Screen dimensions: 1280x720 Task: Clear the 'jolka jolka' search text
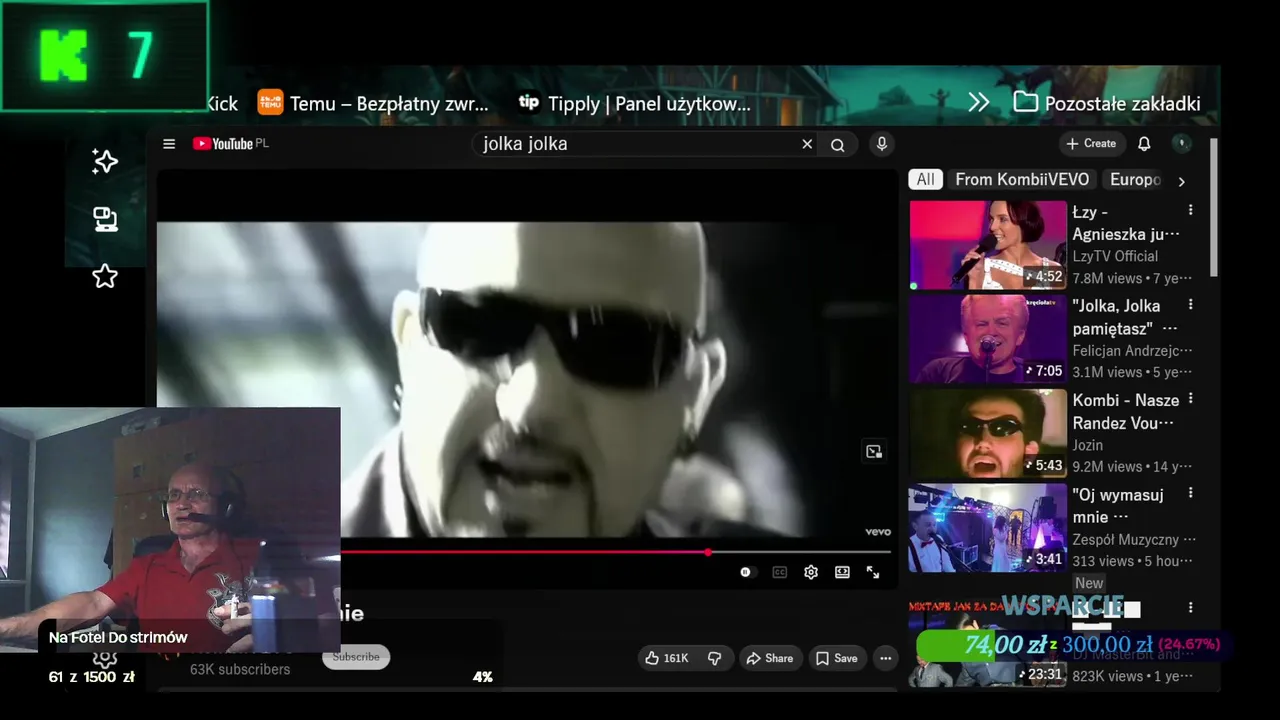click(x=807, y=144)
